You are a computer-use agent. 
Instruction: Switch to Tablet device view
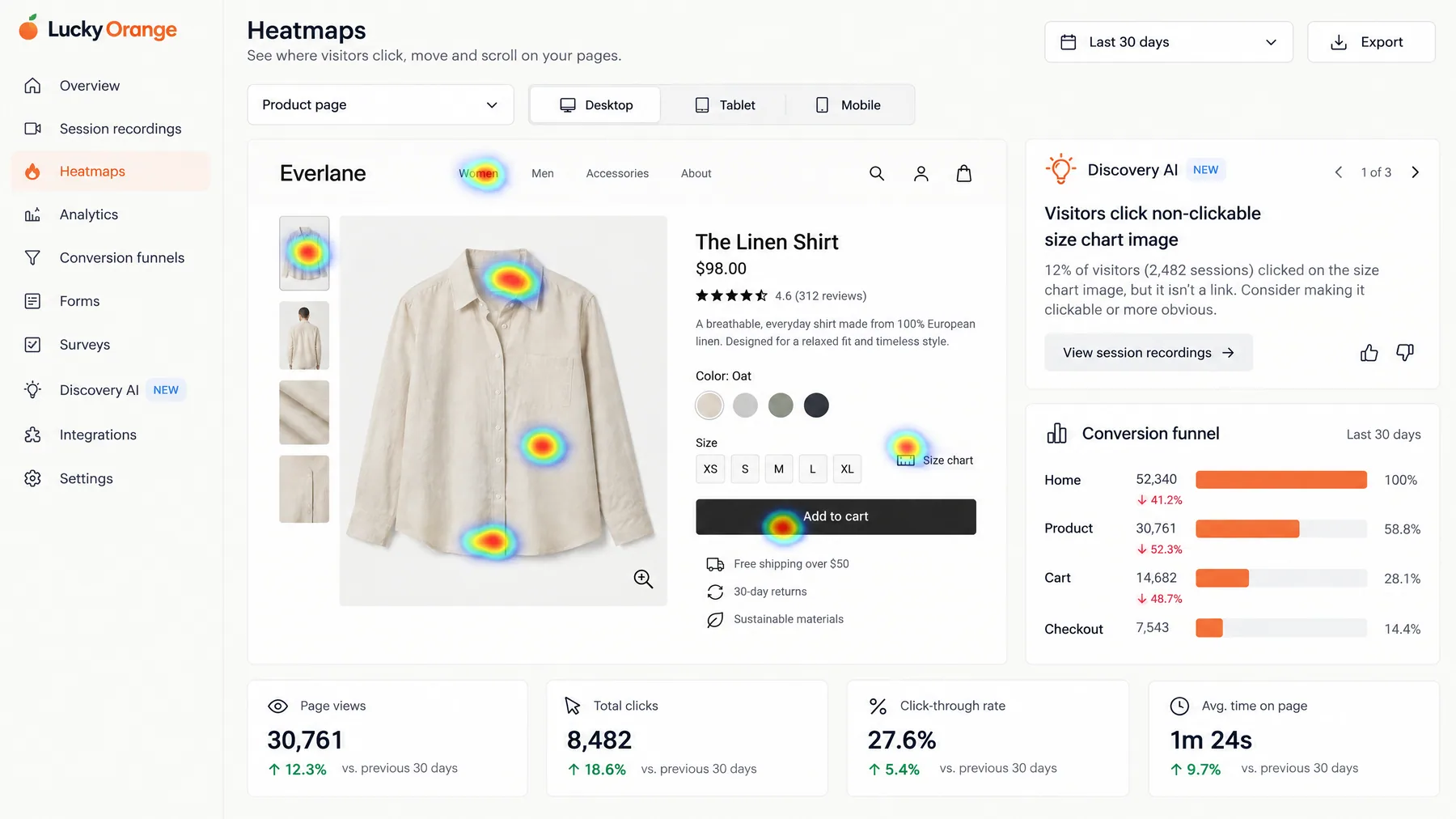pyautogui.click(x=725, y=105)
